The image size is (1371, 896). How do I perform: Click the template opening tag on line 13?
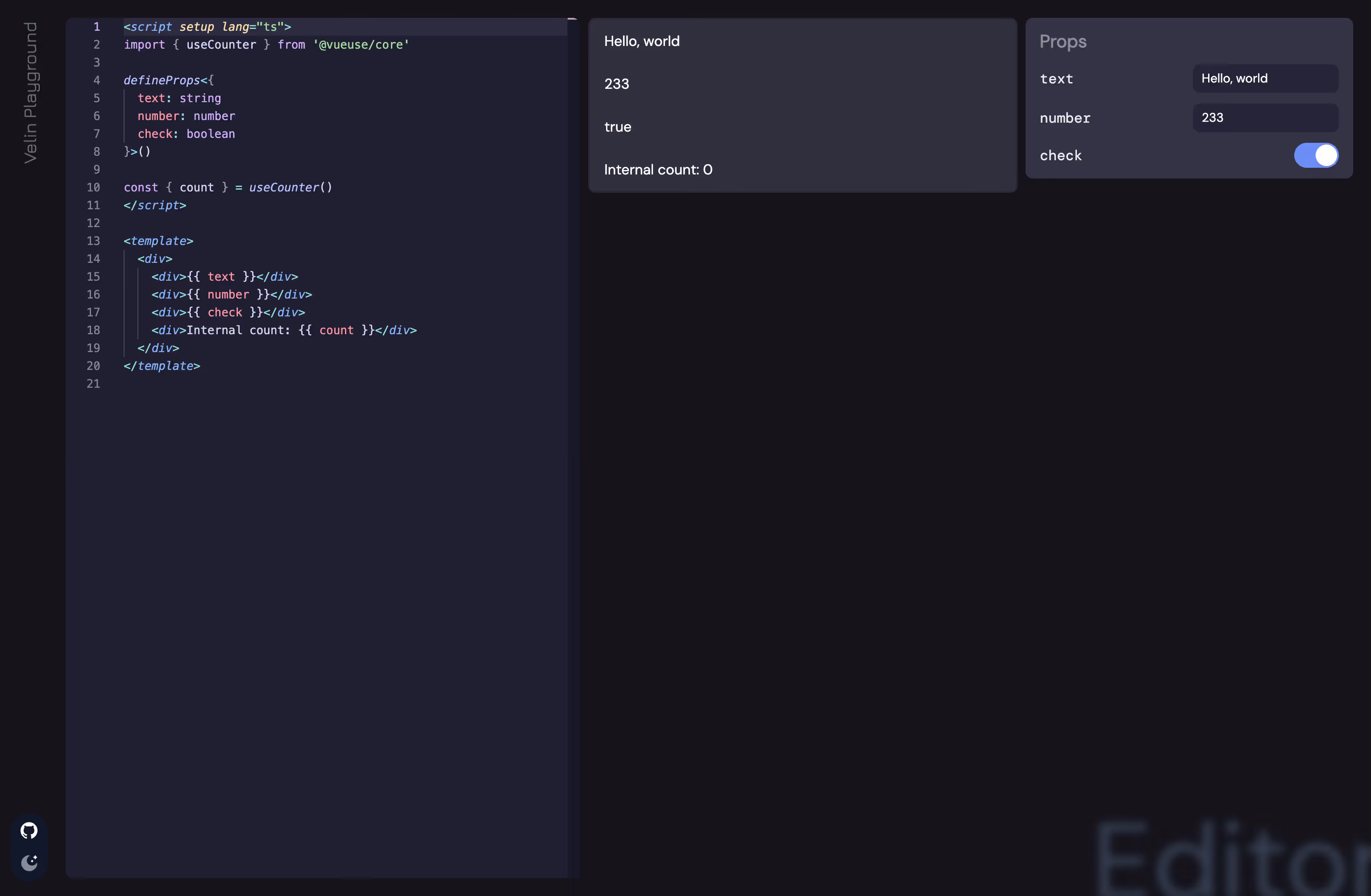coord(158,241)
